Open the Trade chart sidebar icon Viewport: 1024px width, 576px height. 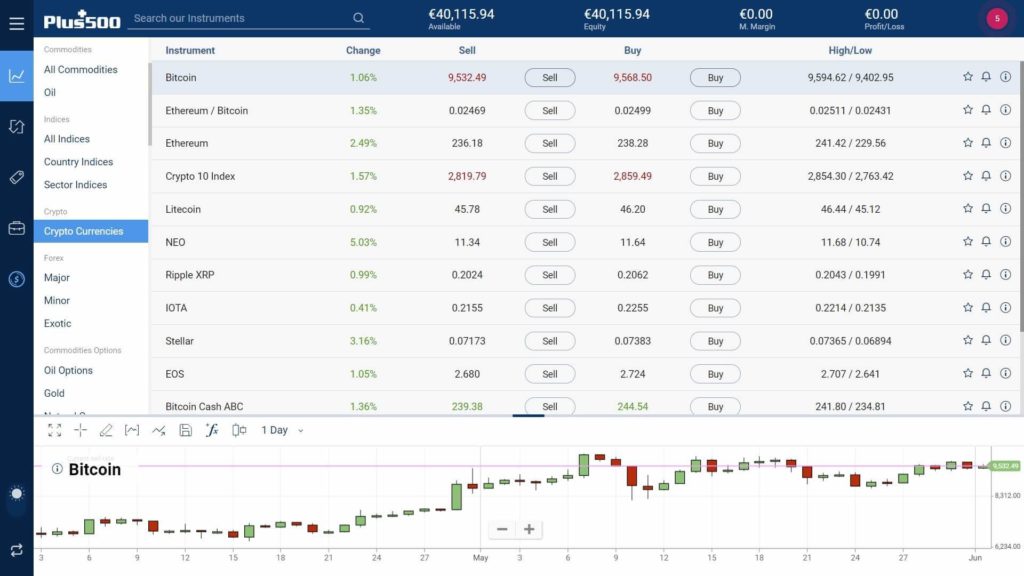[16, 76]
